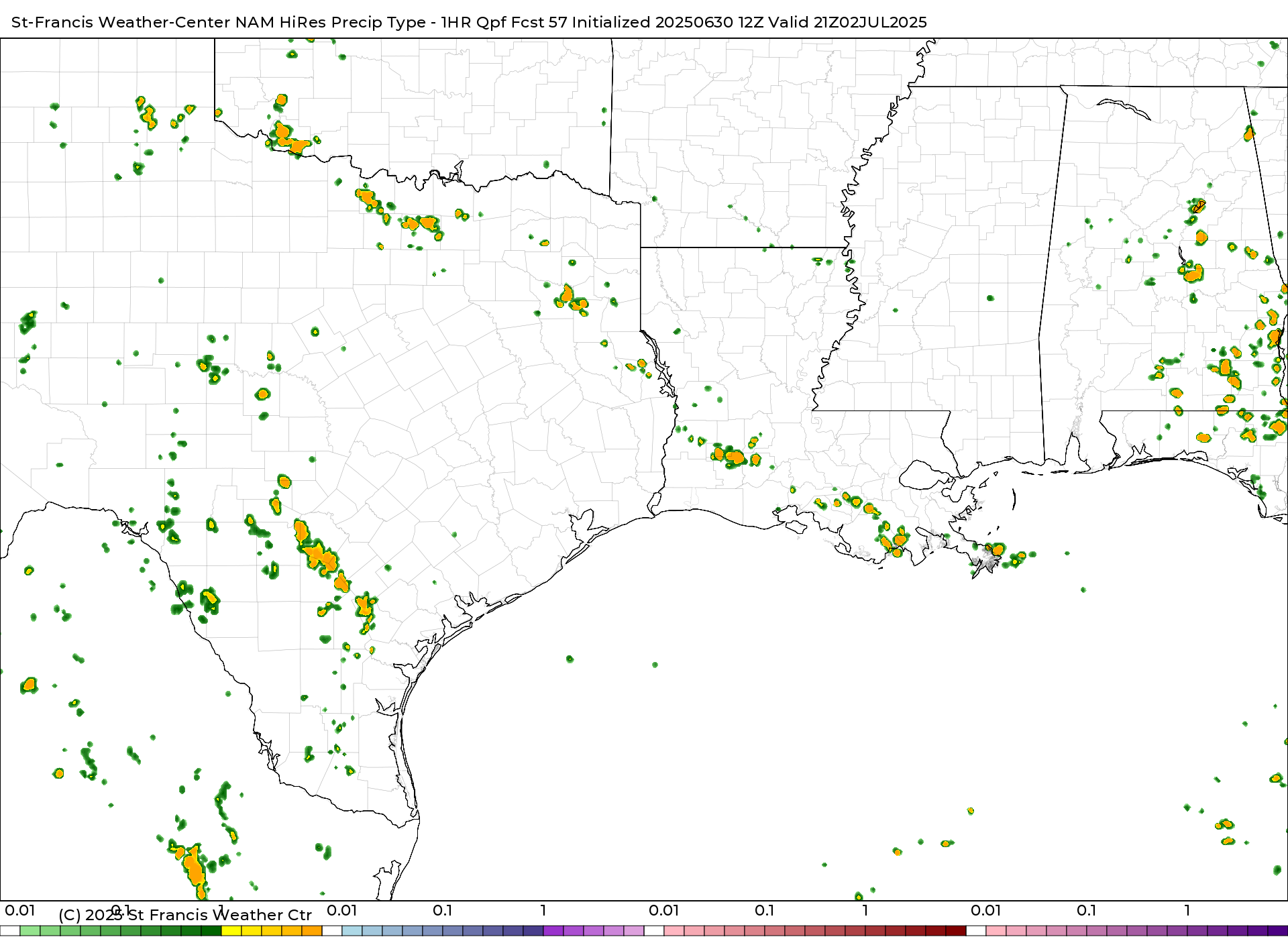Pick the orange swatch ending the yellow group
1288x939 pixels.
(312, 931)
